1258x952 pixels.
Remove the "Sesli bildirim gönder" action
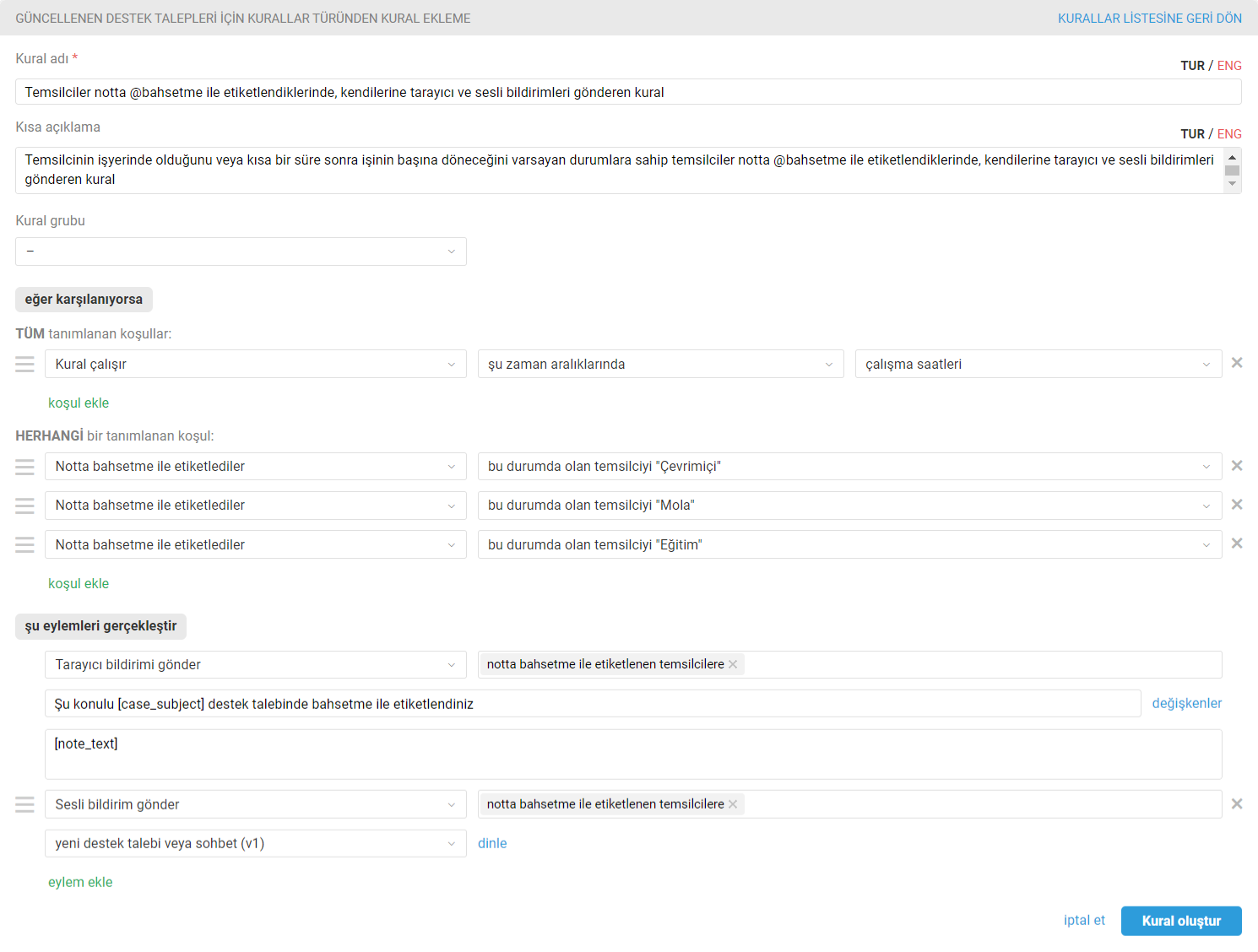click(1236, 804)
